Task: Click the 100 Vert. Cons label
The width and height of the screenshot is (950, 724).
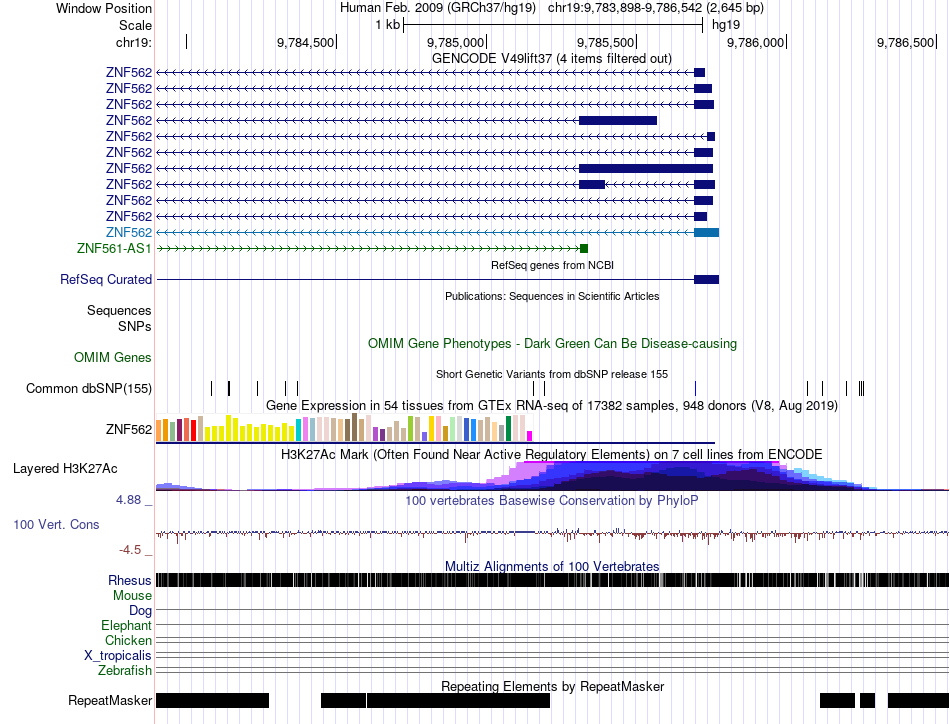Action: tap(56, 525)
